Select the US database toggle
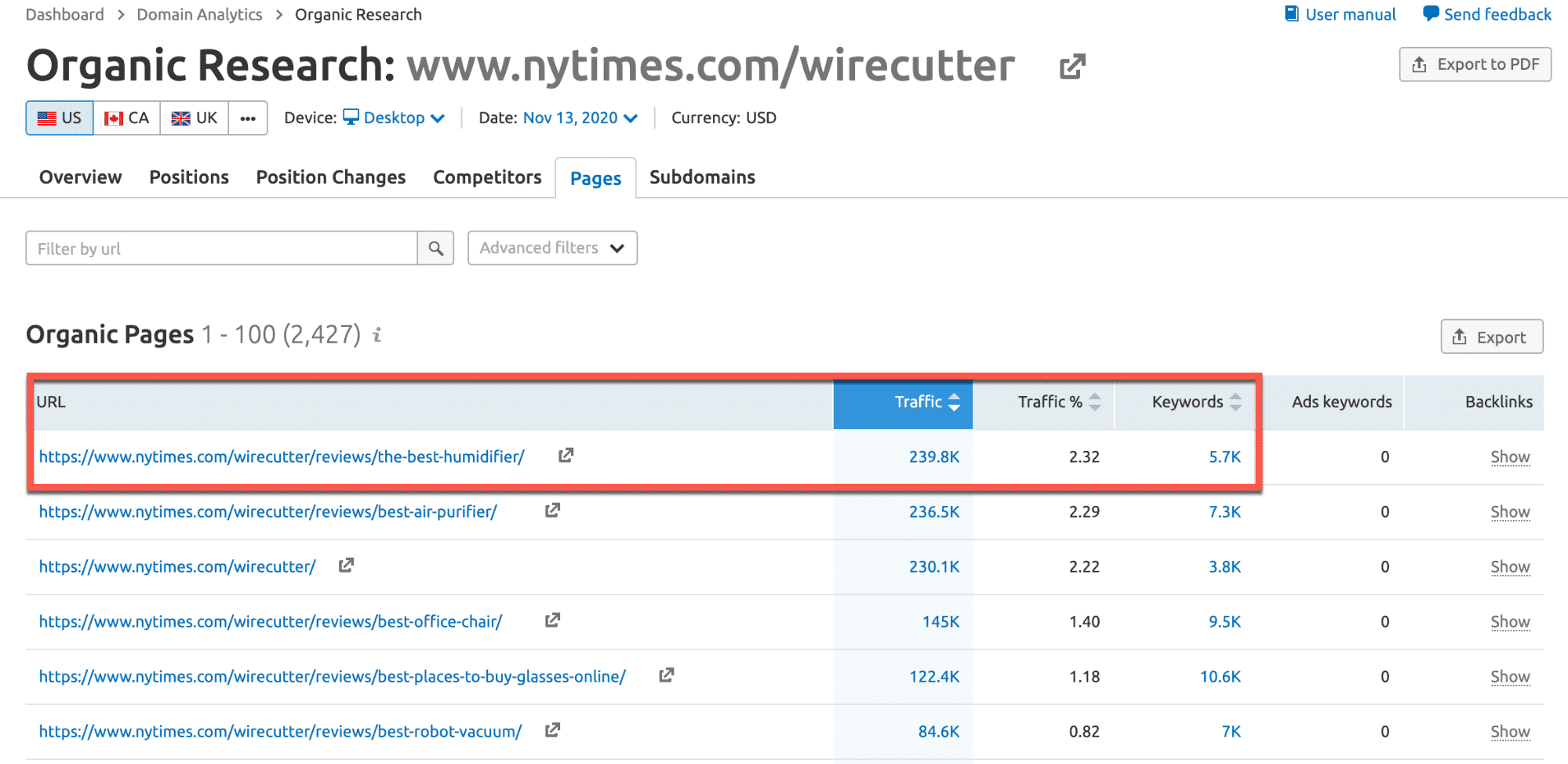Screen dimensions: 1568x764 click(60, 118)
